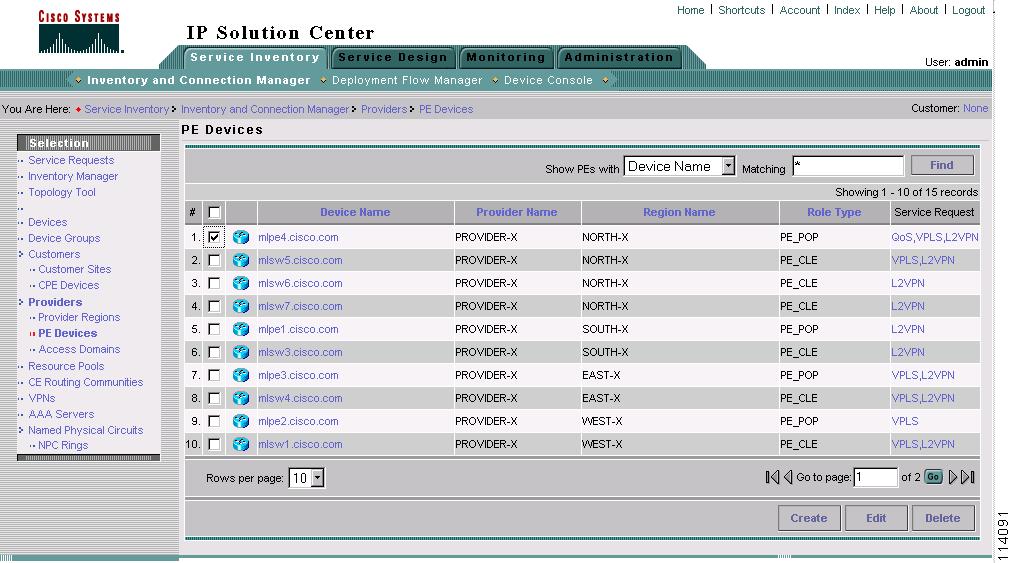Viewport: 1012px width, 563px height.
Task: Open the mlpe2.cisco.com device link
Action: coord(298,421)
